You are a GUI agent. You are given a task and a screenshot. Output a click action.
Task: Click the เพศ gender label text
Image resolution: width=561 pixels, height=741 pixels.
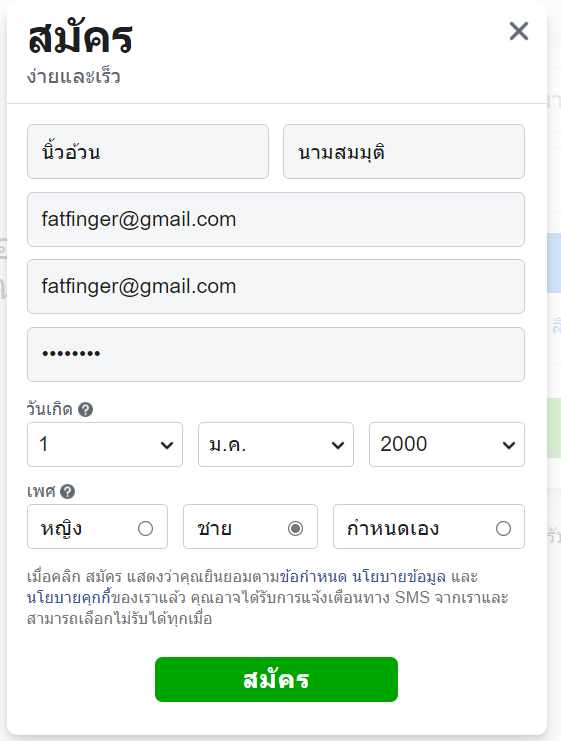coord(41,491)
